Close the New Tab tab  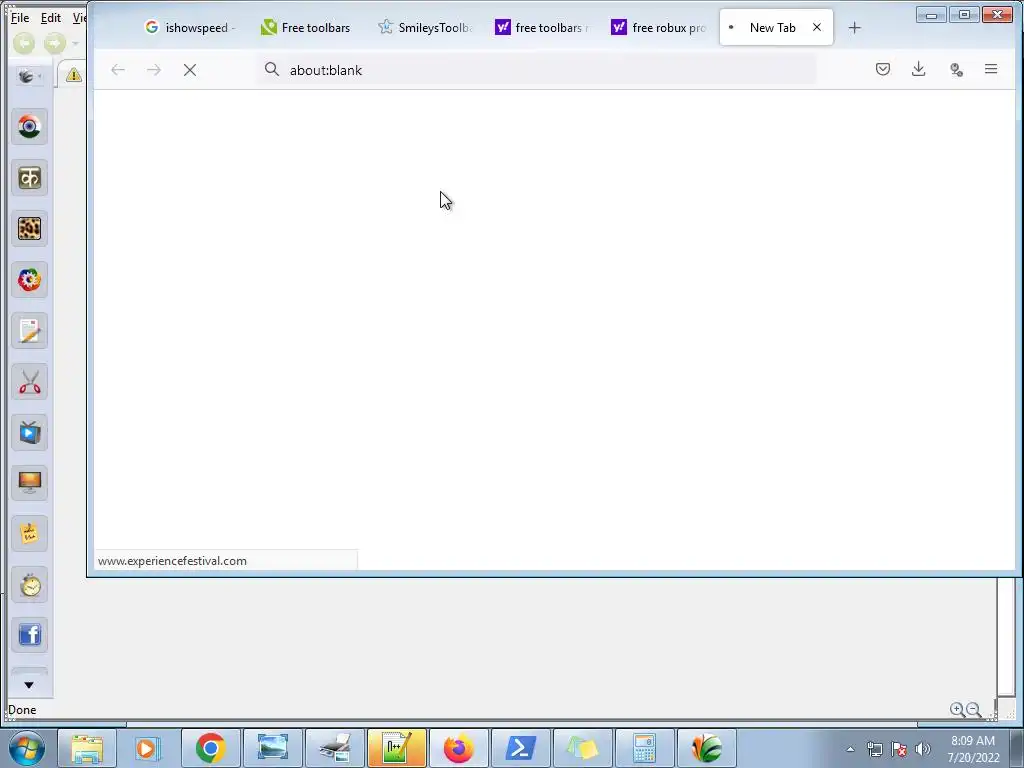coord(816,27)
